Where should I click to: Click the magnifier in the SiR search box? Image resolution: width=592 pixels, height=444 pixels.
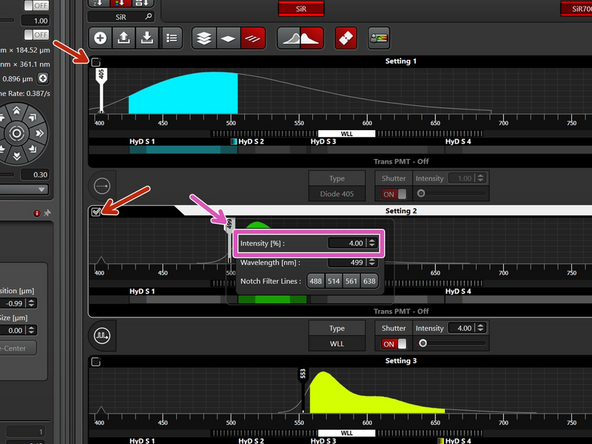click(148, 16)
